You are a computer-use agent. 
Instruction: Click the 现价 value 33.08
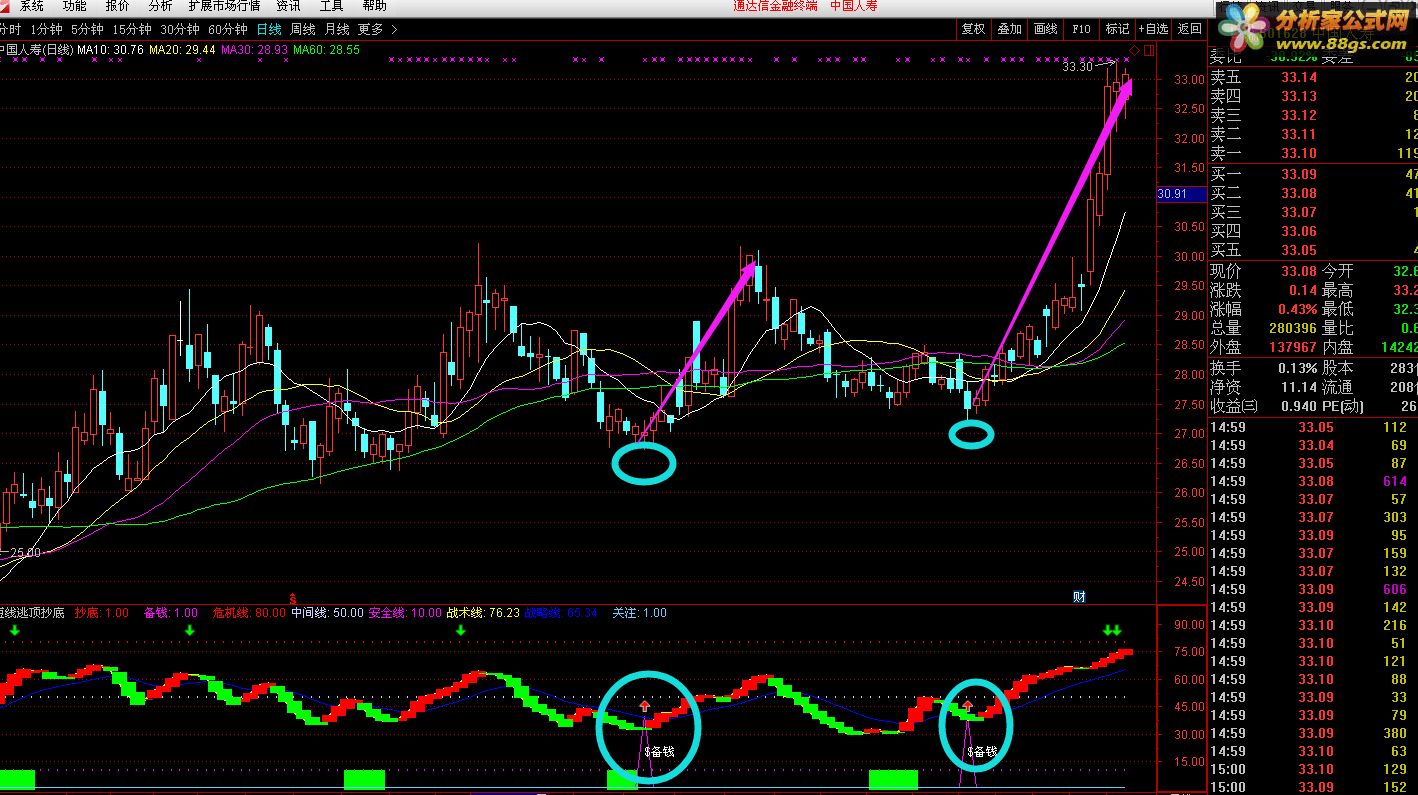1299,272
